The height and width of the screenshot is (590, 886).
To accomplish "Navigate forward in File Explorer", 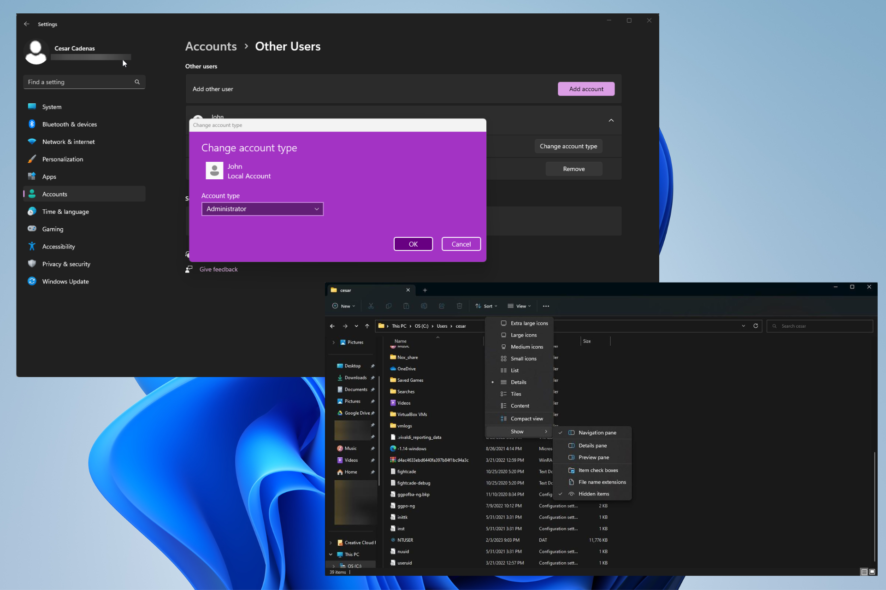I will click(345, 326).
